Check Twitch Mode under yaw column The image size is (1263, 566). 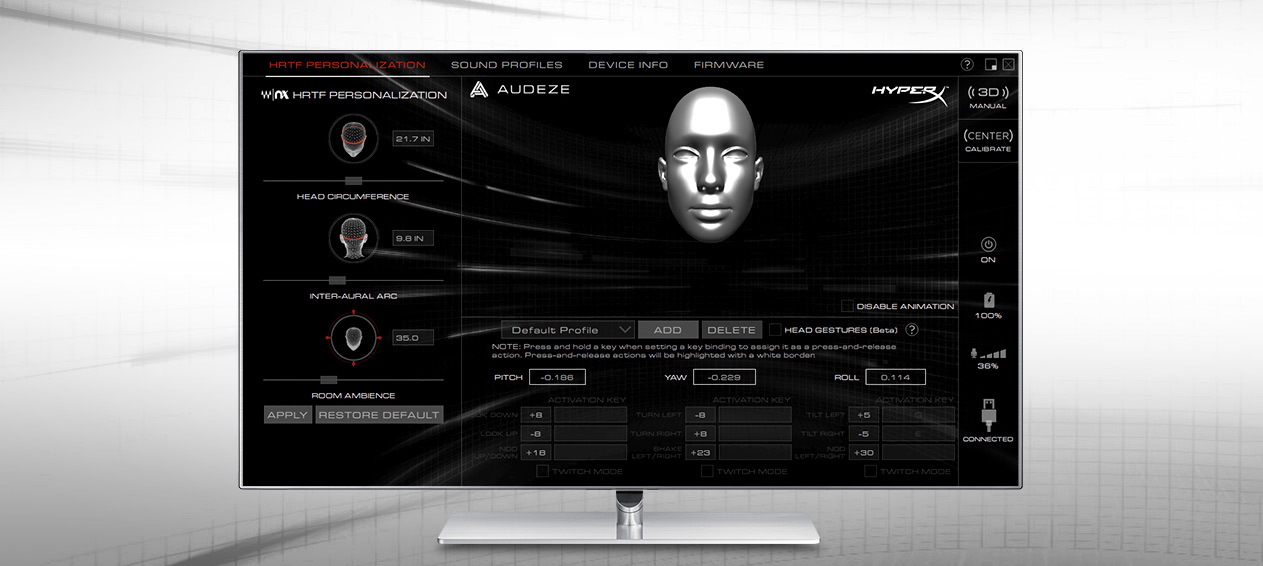coord(706,471)
